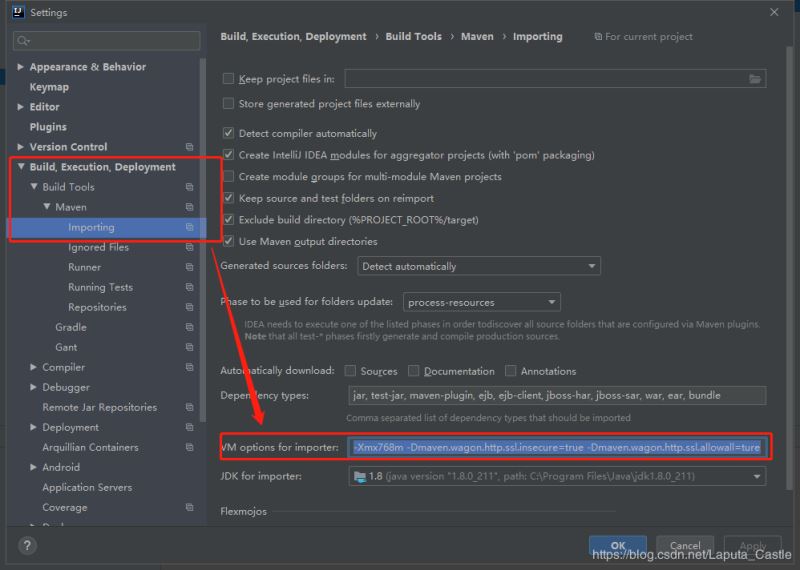The image size is (800, 570).
Task: Click the project-level icon beside Ignored Files
Action: click(x=189, y=247)
